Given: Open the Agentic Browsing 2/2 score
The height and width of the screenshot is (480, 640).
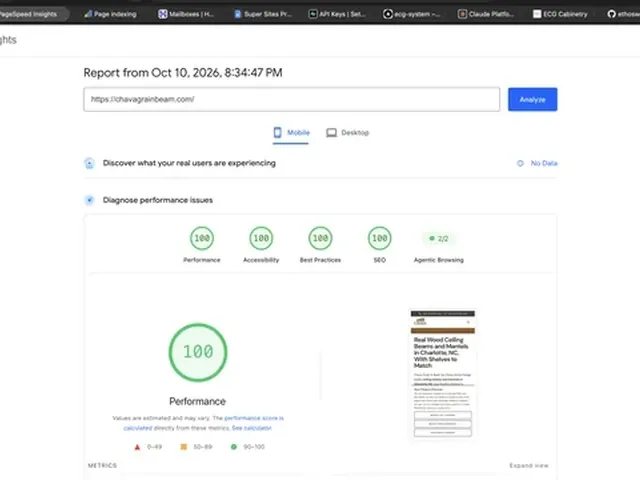Looking at the screenshot, I should click(439, 238).
